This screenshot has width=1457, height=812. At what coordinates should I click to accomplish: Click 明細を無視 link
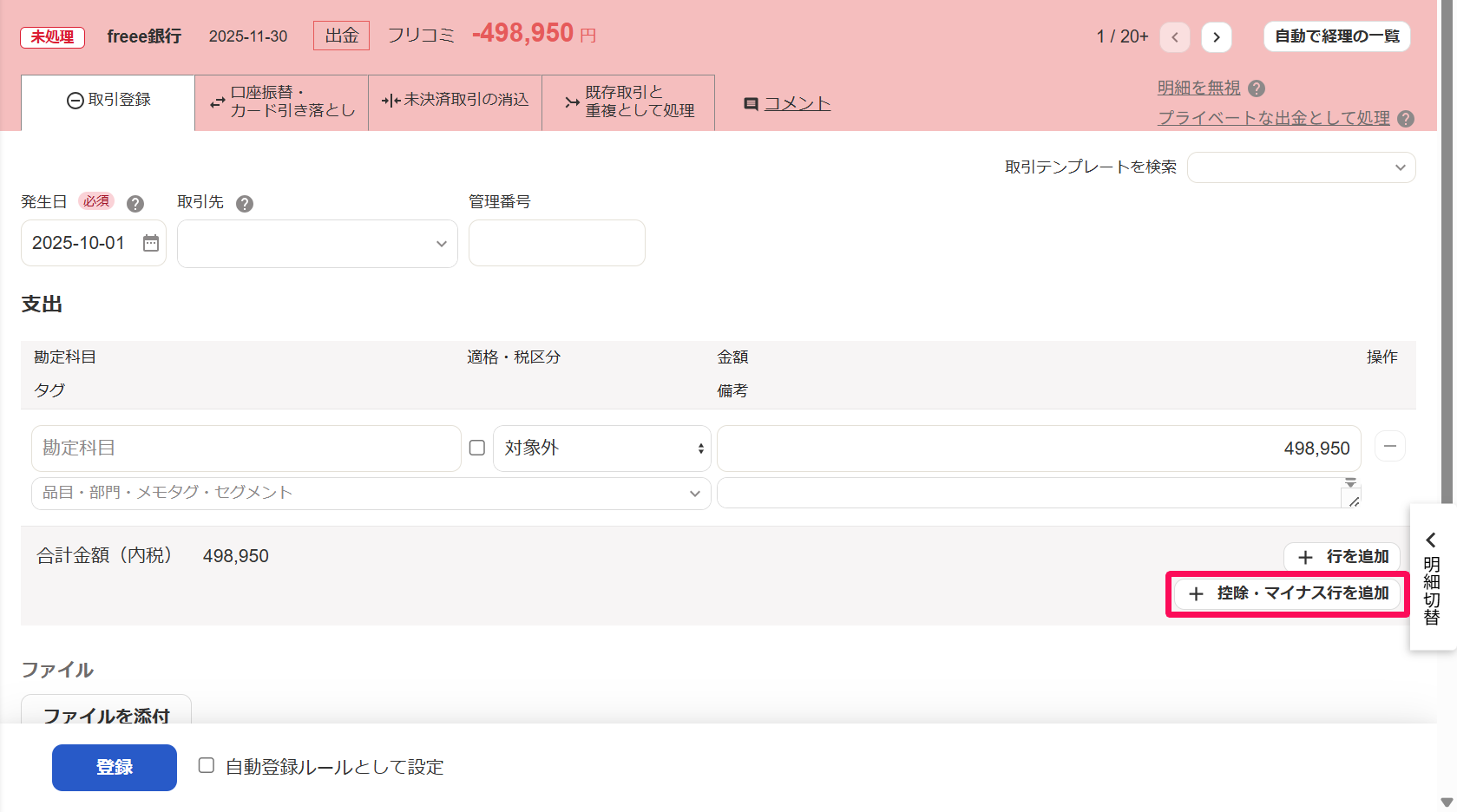pyautogui.click(x=1199, y=88)
